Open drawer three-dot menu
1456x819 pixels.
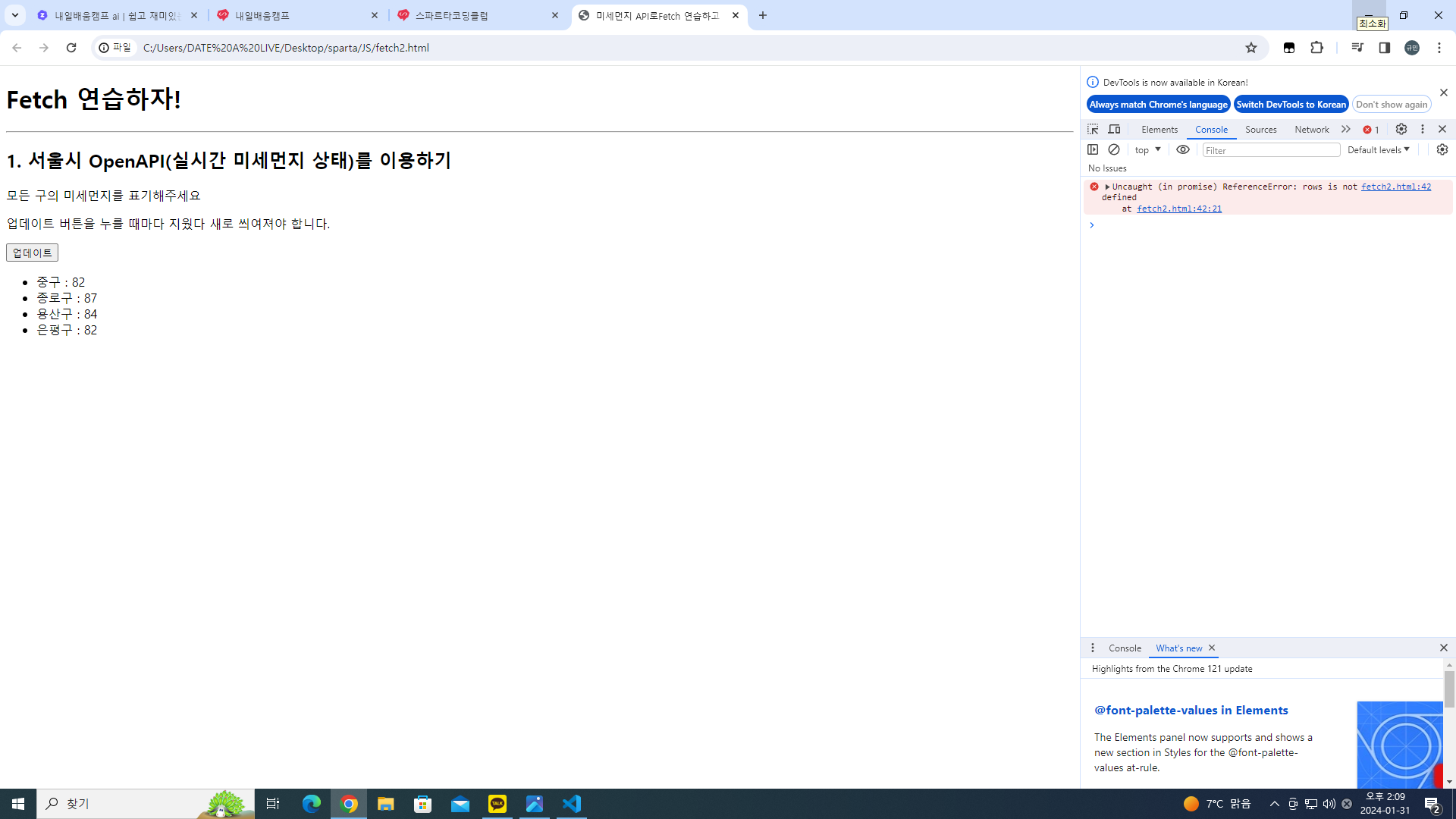1093,648
